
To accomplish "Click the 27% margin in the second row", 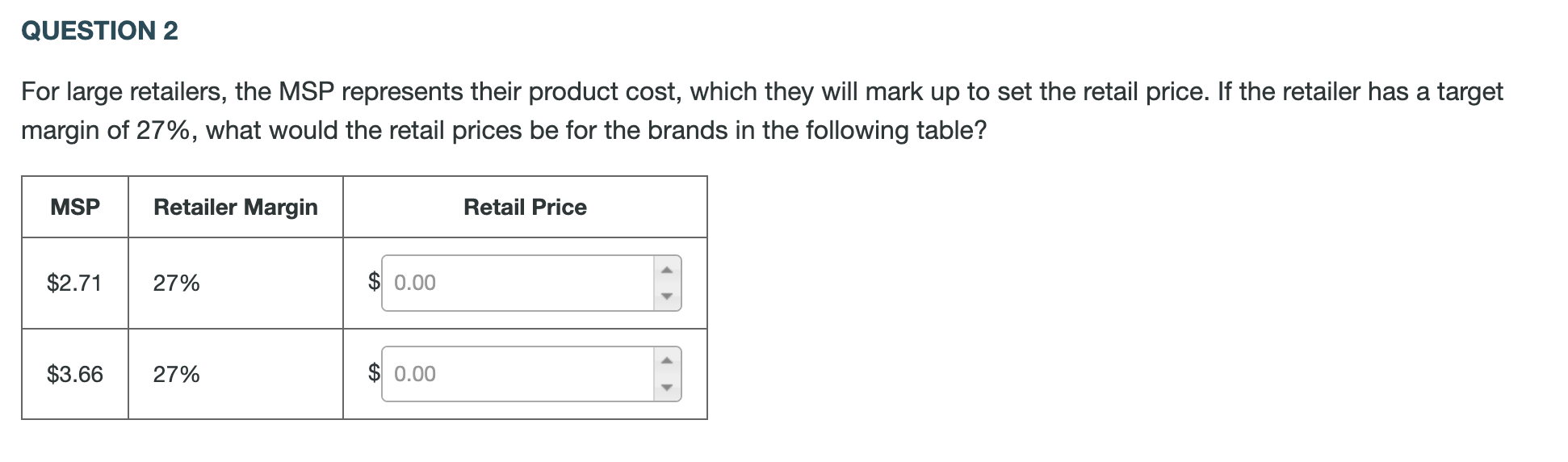I will coord(177,375).
